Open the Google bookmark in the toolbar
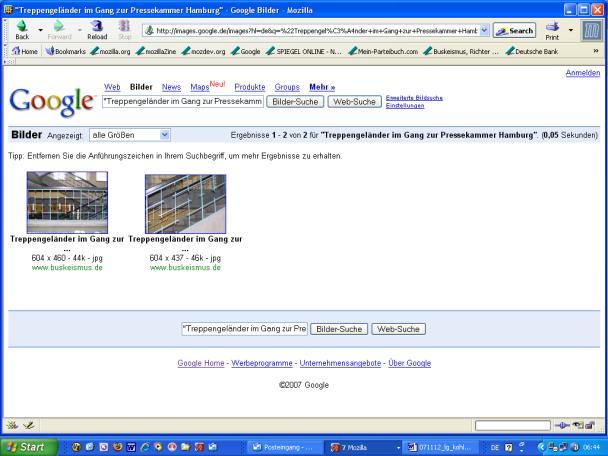608x456 pixels. click(x=246, y=51)
